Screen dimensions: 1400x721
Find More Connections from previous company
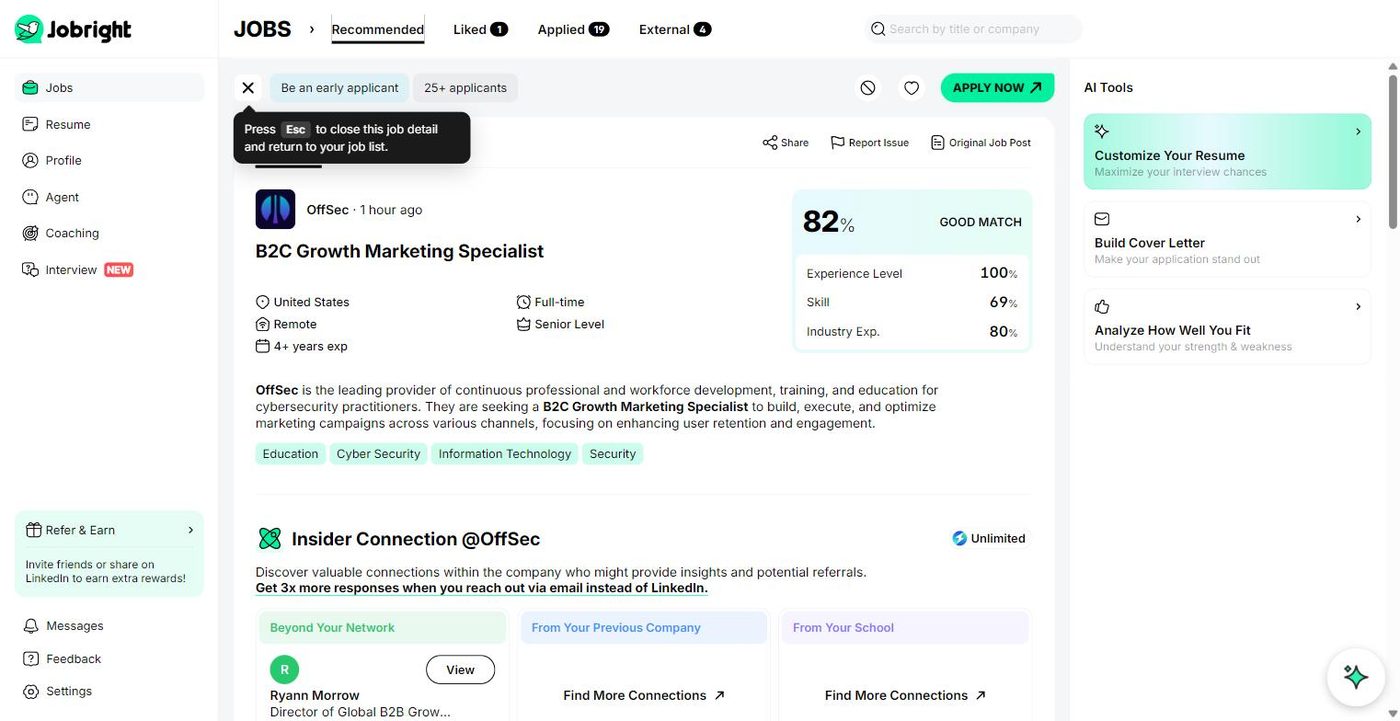(644, 695)
